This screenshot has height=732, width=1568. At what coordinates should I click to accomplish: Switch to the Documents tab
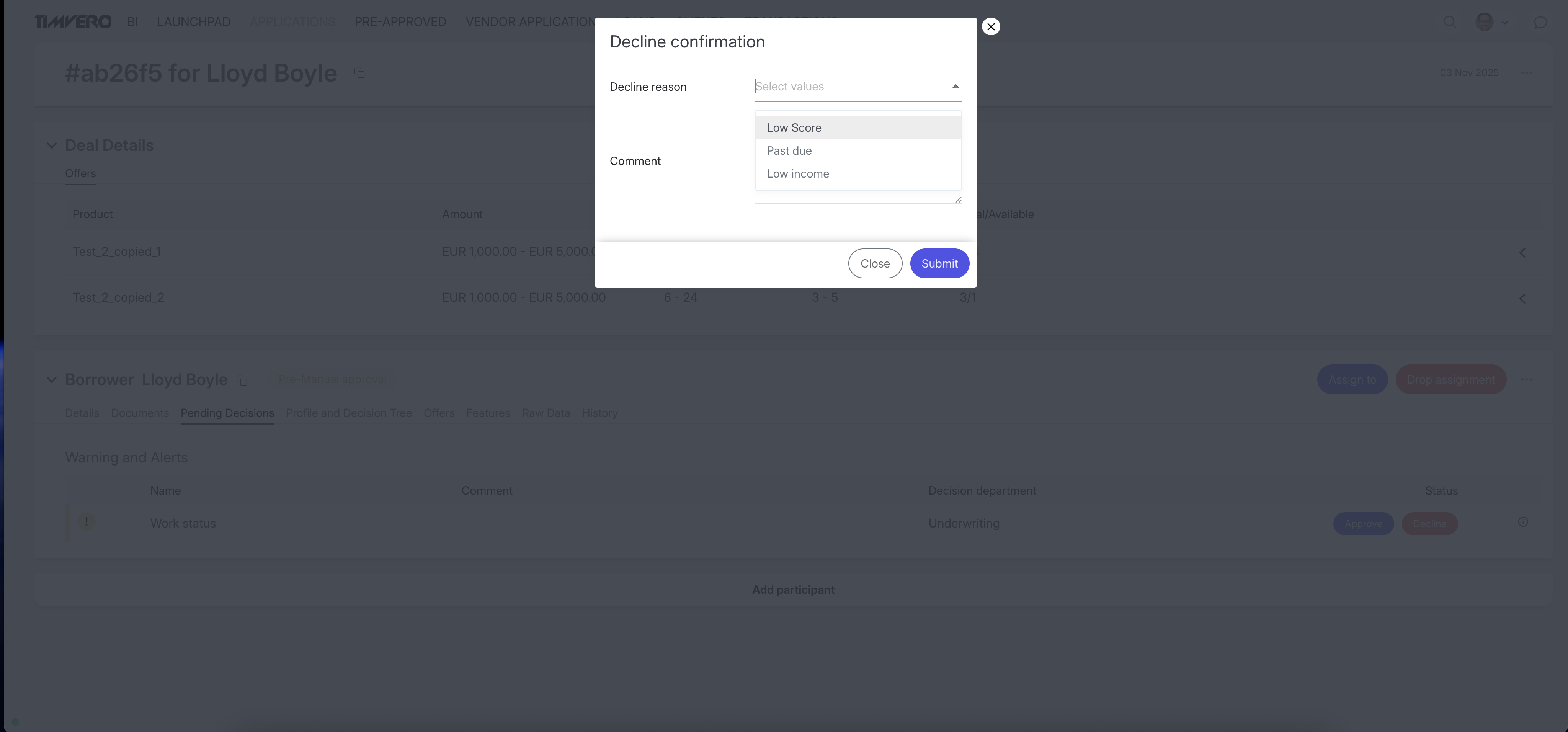139,413
